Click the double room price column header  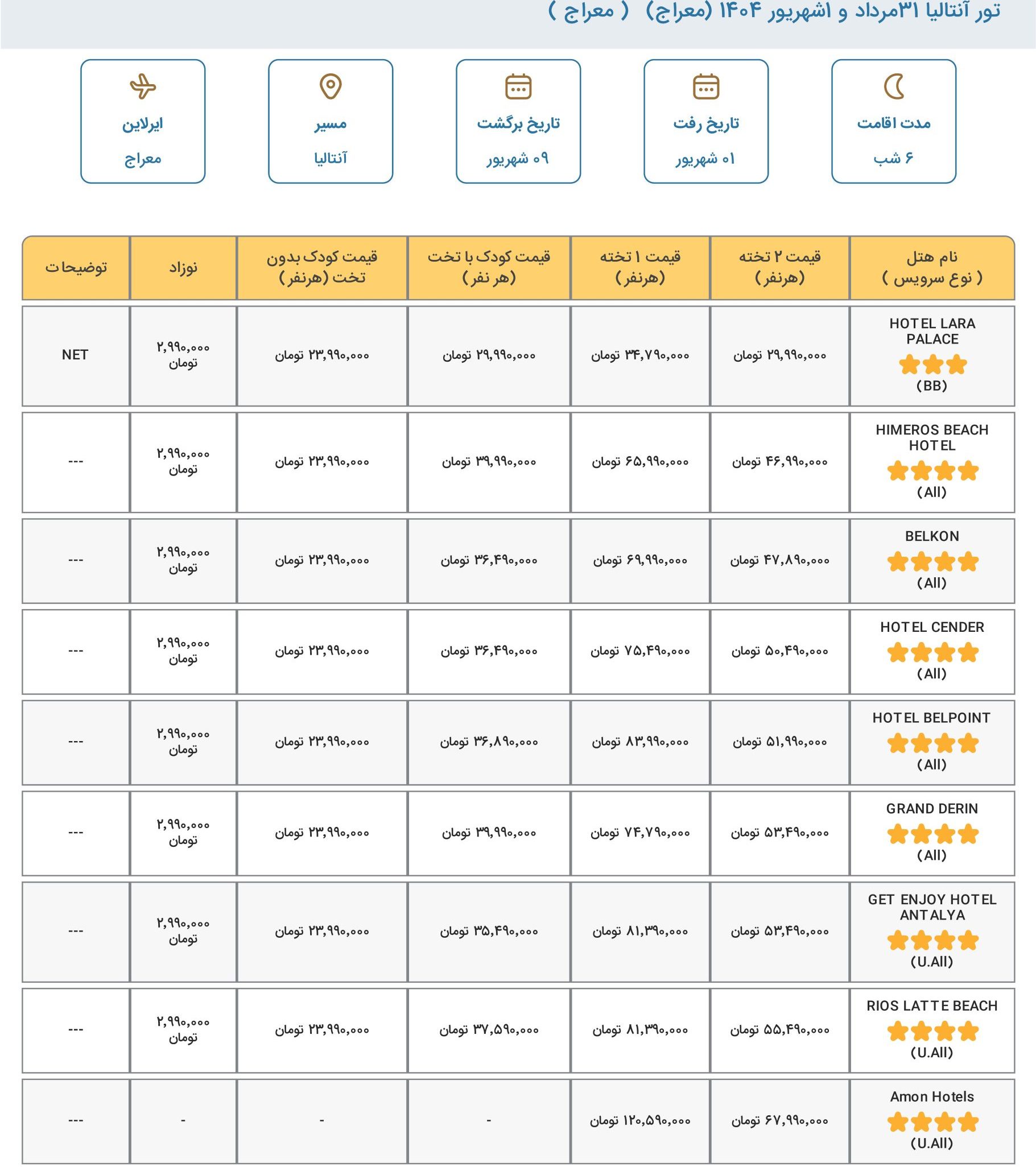779,267
